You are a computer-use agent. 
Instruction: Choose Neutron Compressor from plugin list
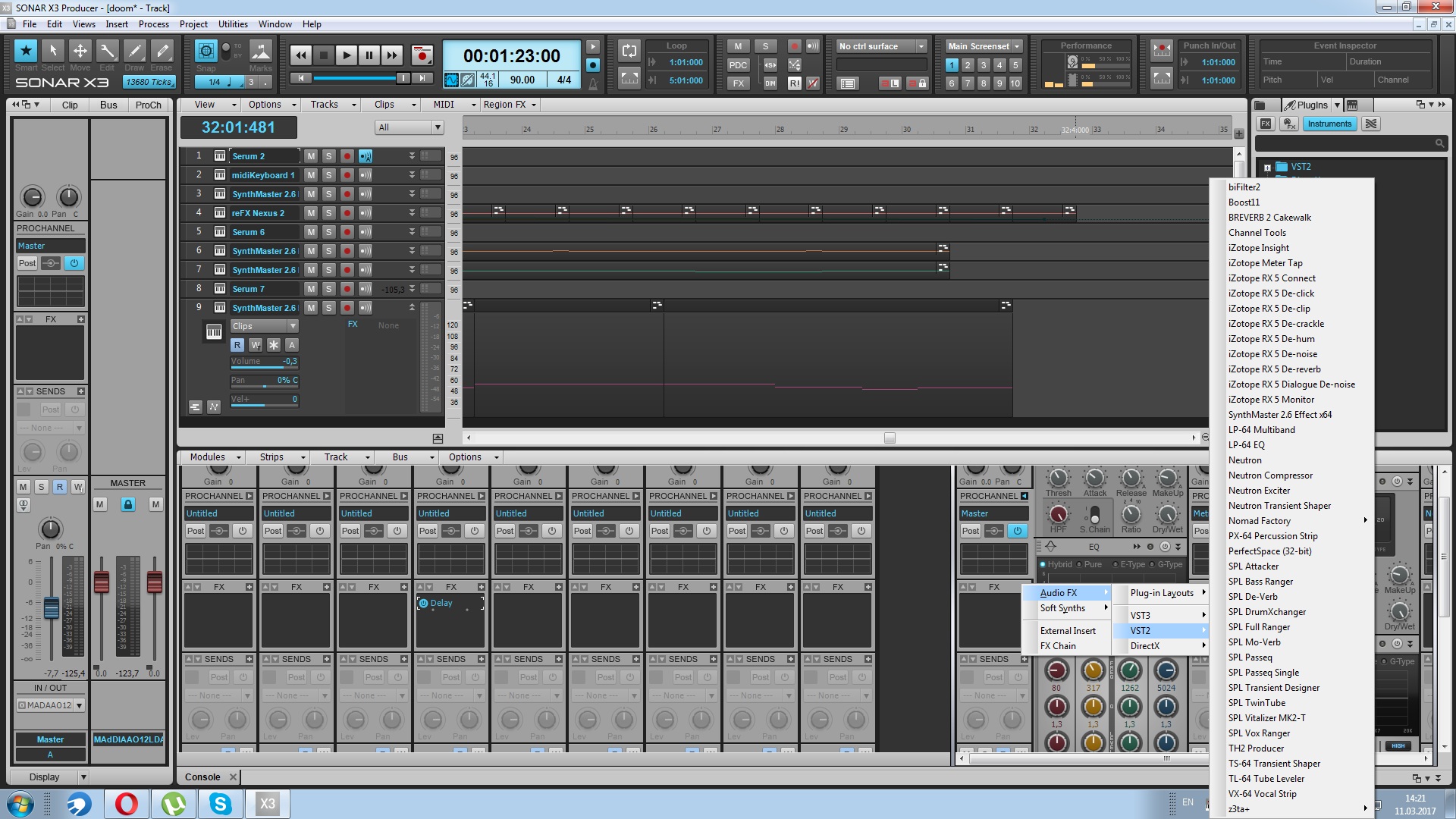1270,475
